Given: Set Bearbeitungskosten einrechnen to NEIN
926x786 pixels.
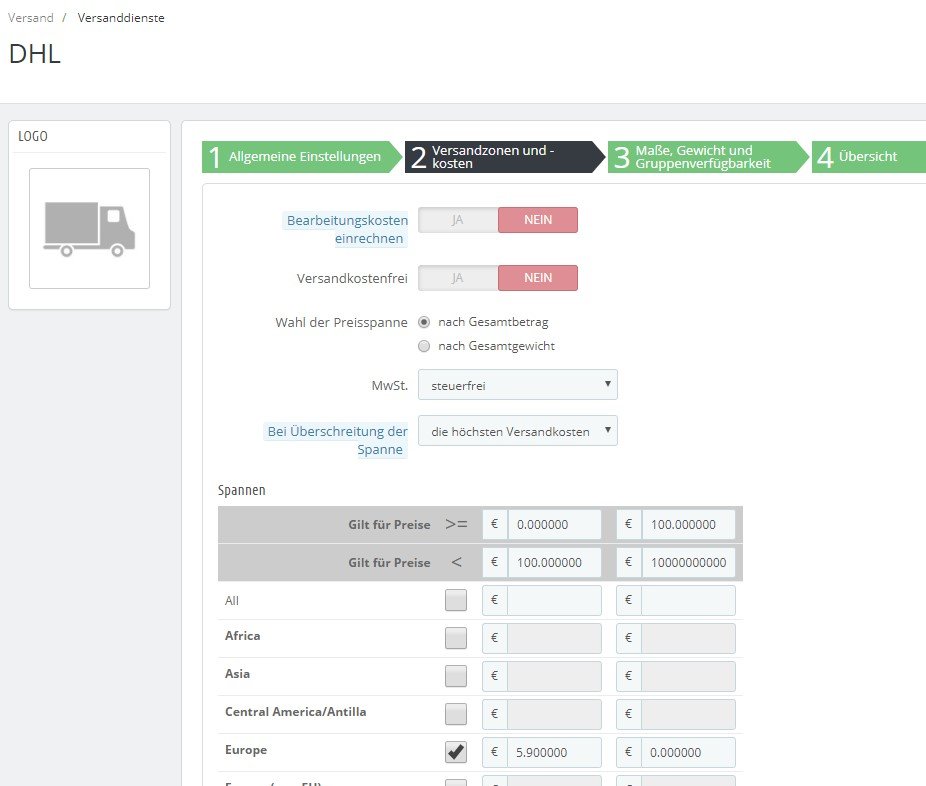Looking at the screenshot, I should point(538,220).
